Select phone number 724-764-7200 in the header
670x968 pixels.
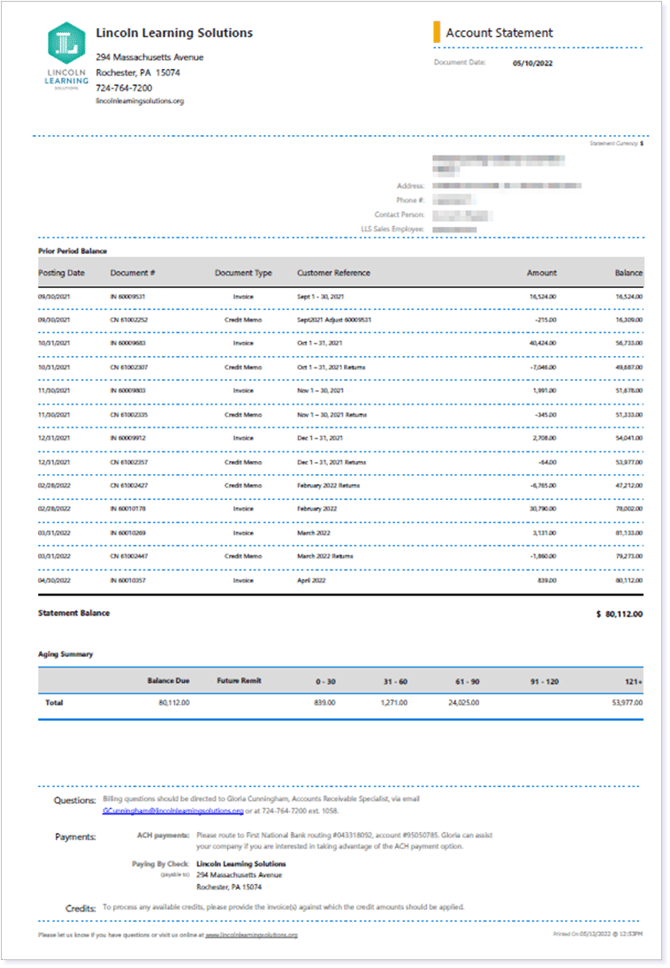click(x=124, y=88)
